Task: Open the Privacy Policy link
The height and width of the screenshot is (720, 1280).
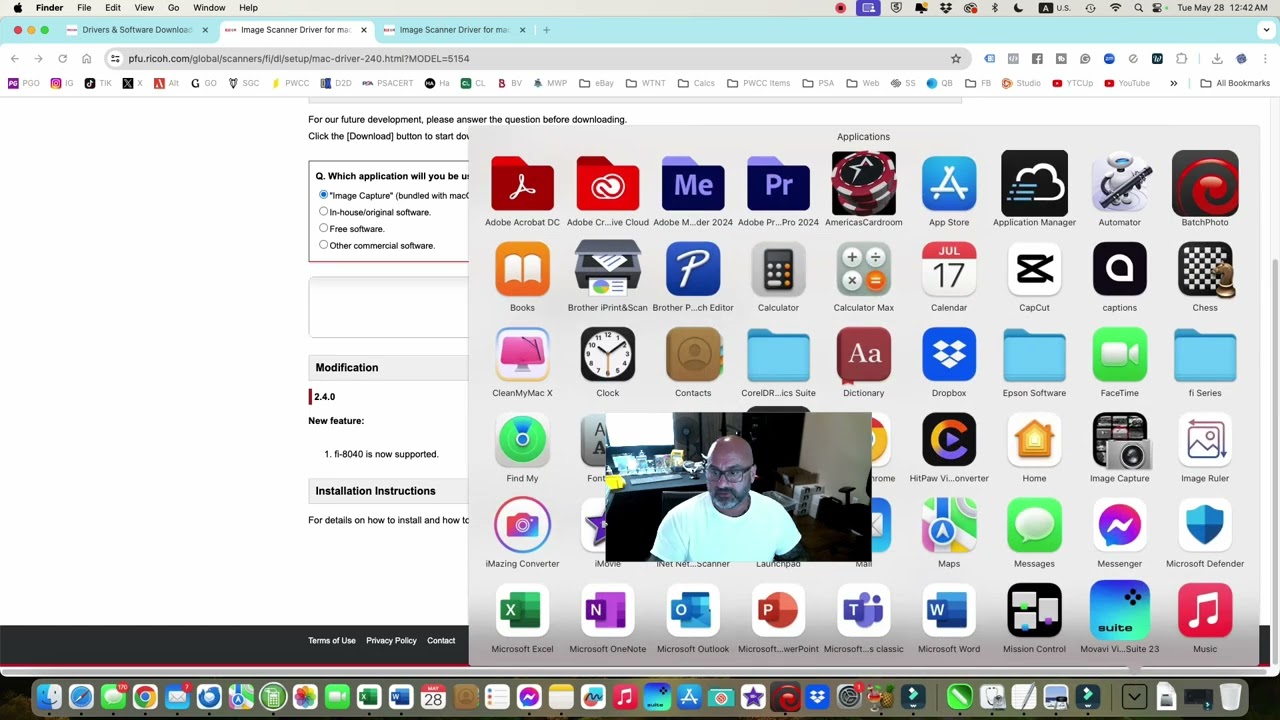Action: [391, 641]
